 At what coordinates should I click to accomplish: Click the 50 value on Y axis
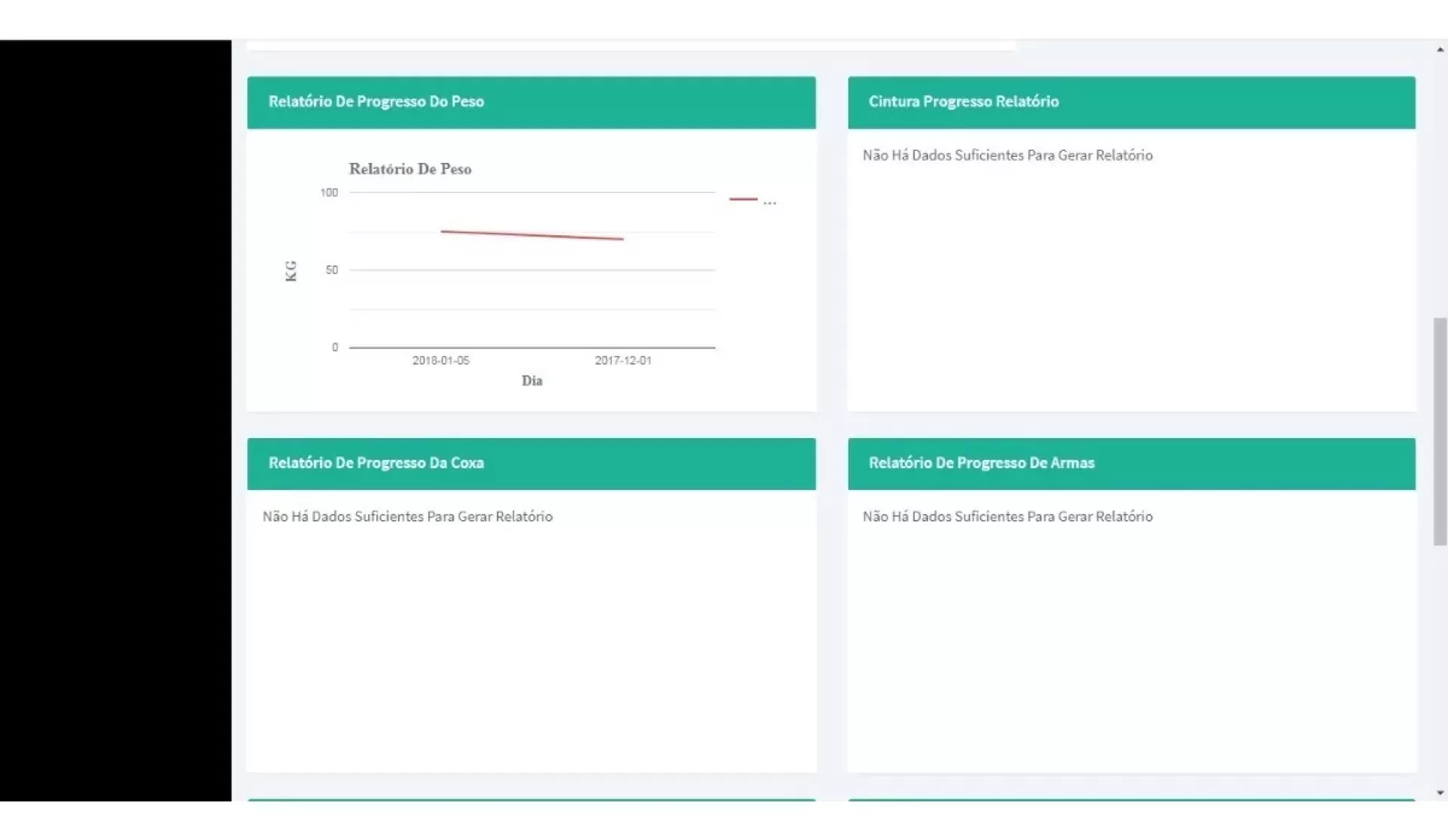tap(332, 270)
